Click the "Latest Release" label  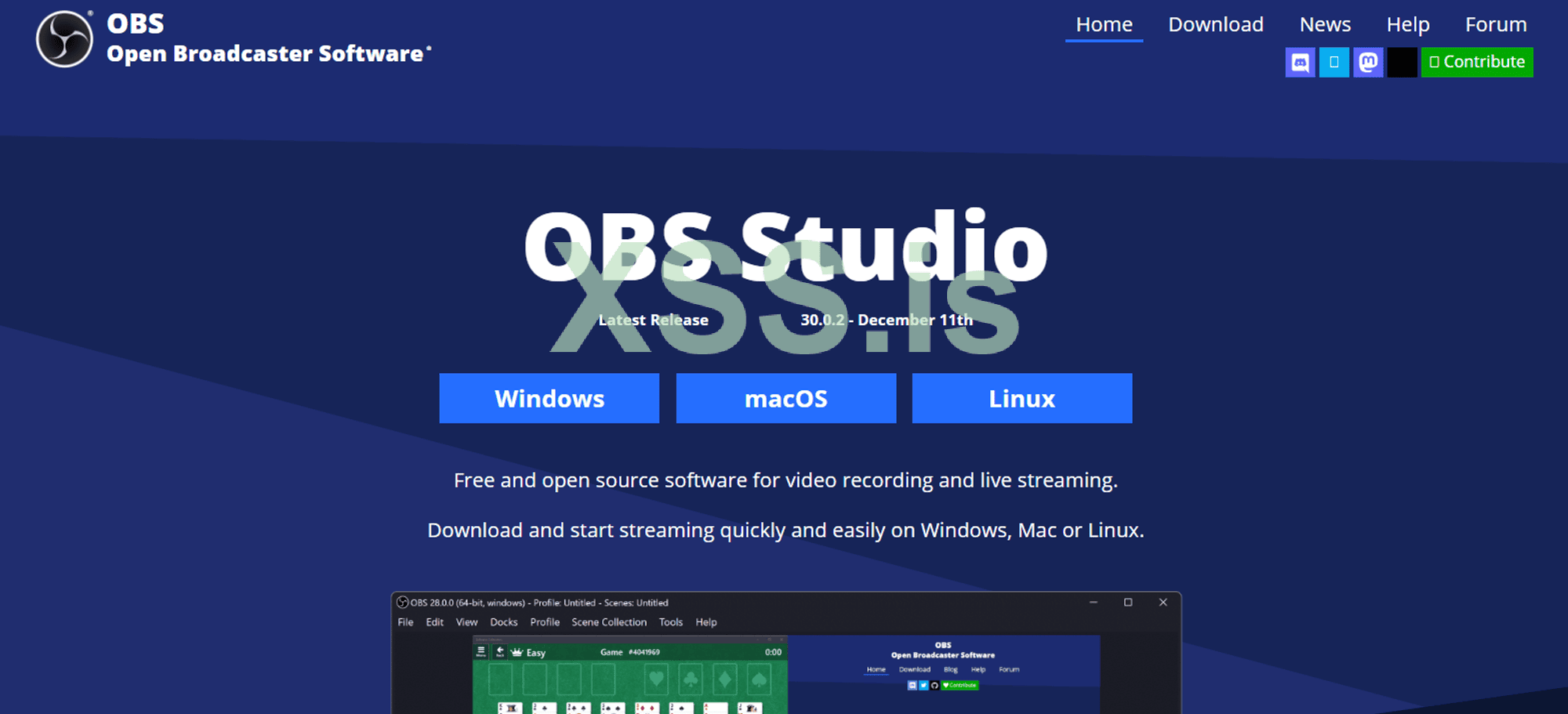click(x=653, y=320)
